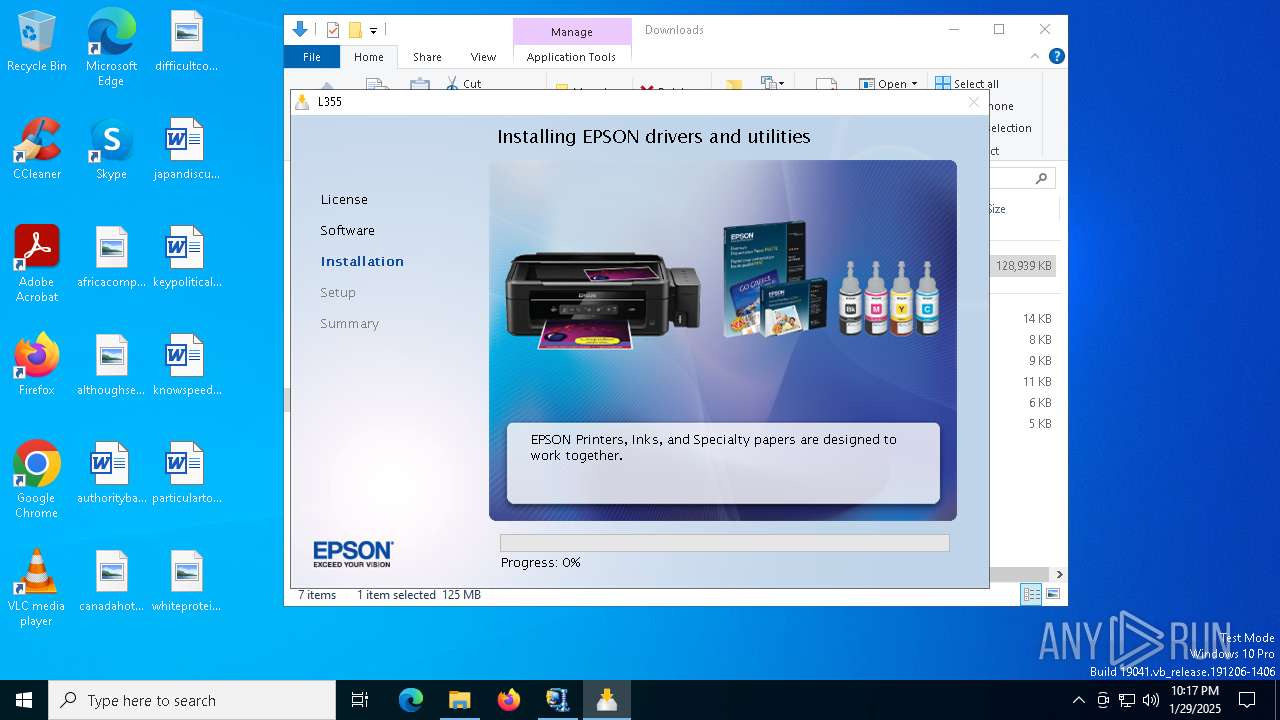Click the 14 KB file size cell
Image resolution: width=1280 pixels, height=720 pixels.
1037,319
